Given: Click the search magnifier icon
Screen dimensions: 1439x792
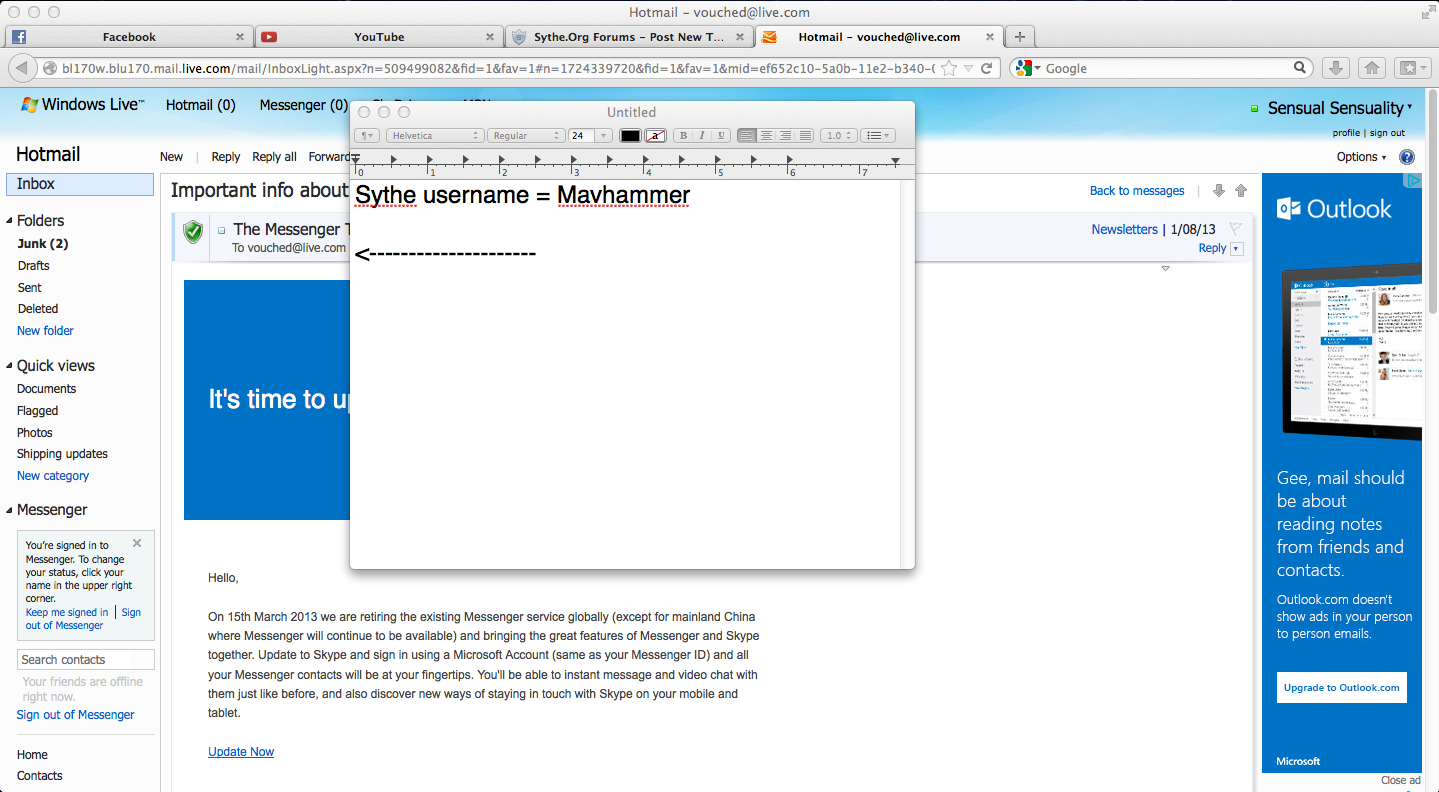Looking at the screenshot, I should pyautogui.click(x=1300, y=68).
